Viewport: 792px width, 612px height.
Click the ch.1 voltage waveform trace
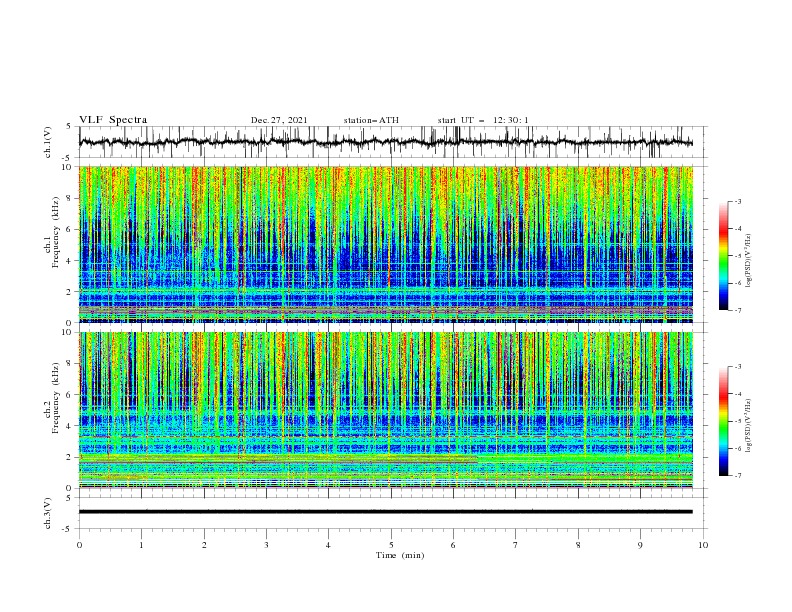click(x=386, y=142)
